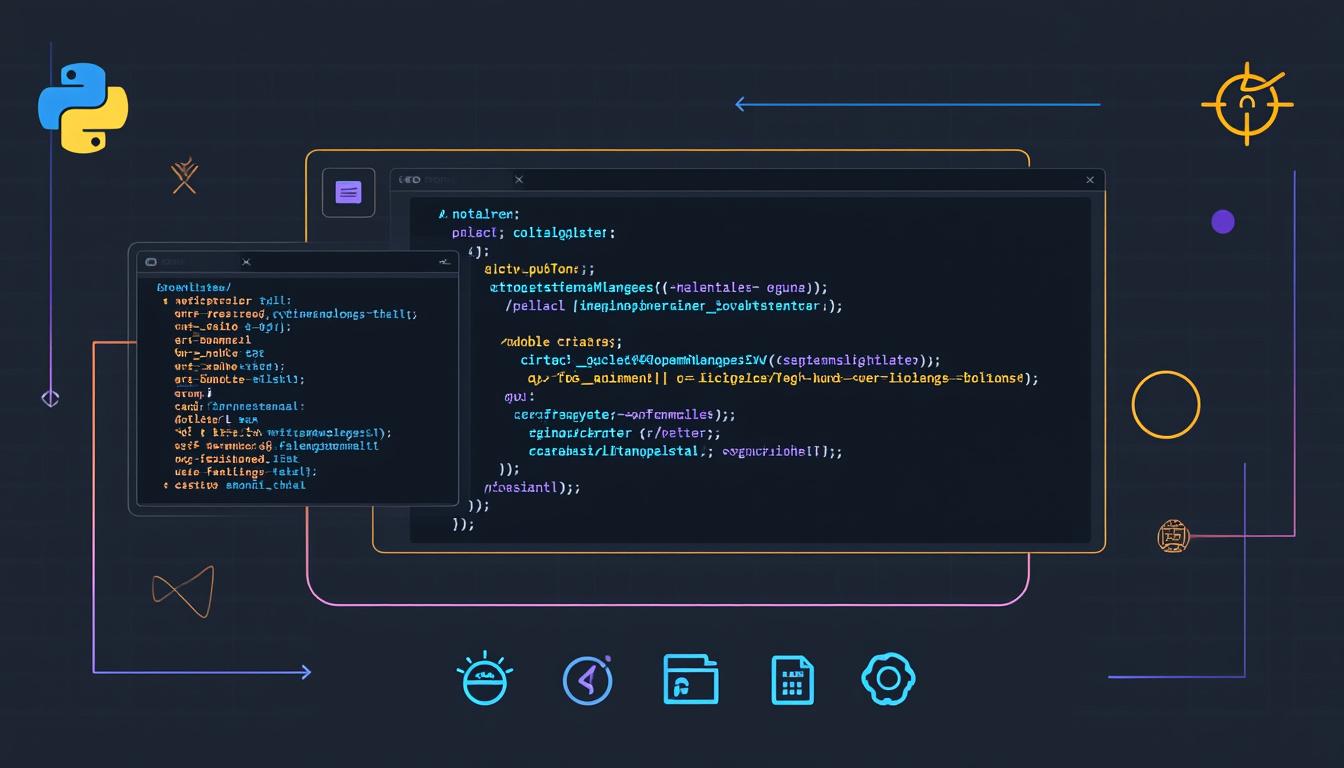The height and width of the screenshot is (768, 1344).
Task: Open the gear settings icon at the bottom
Action: (888, 678)
